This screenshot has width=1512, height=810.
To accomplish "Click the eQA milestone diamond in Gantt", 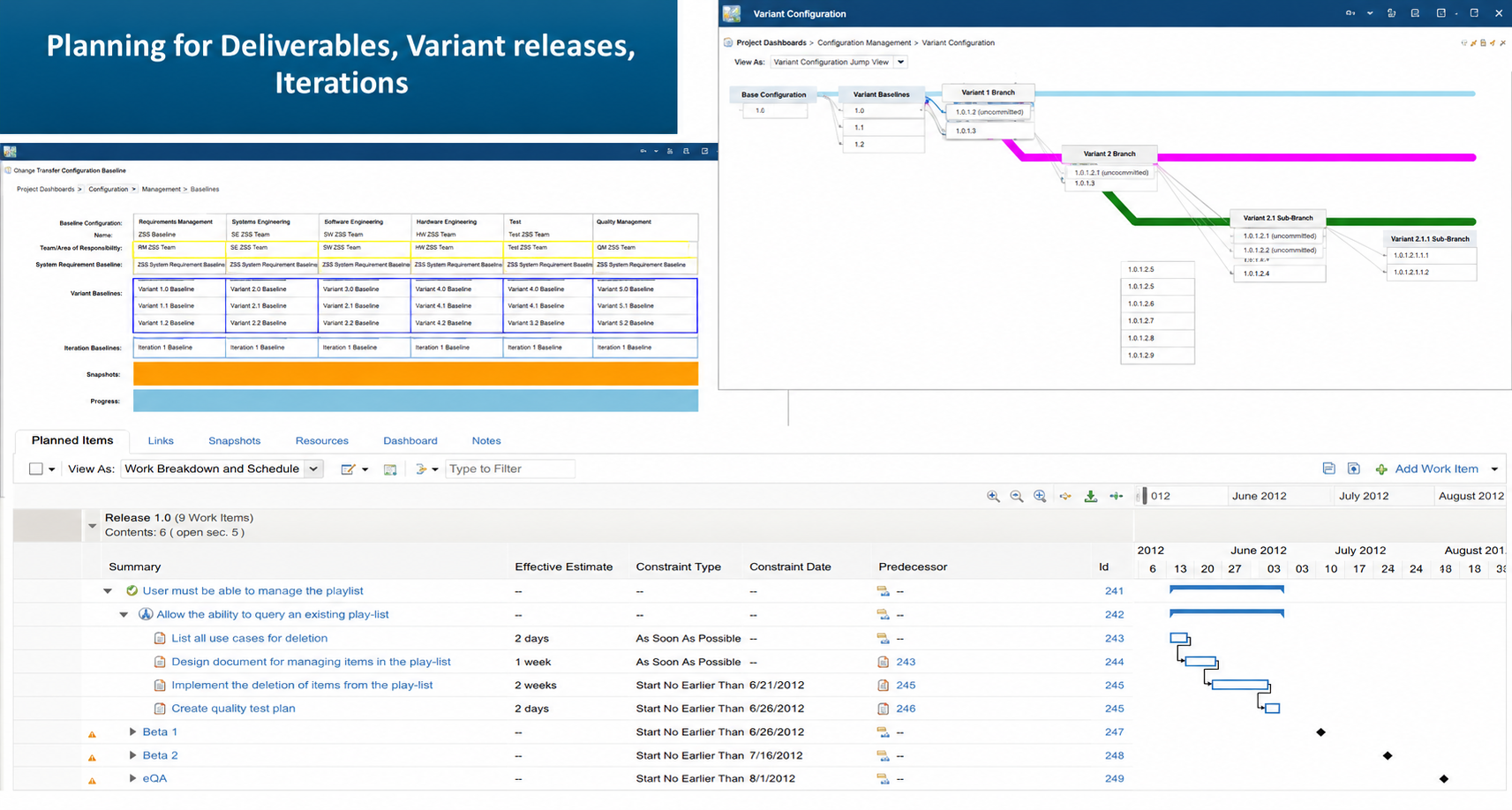I will (1444, 778).
